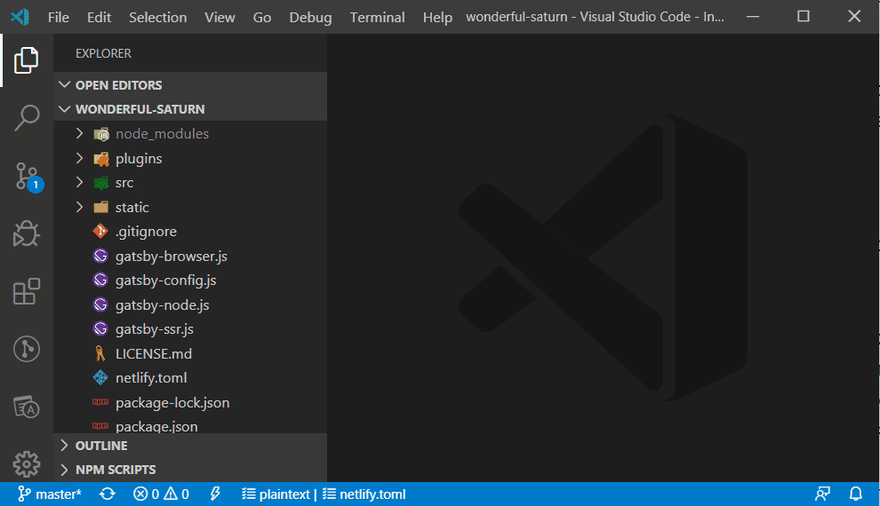Open the Search view icon

[x=26, y=118]
